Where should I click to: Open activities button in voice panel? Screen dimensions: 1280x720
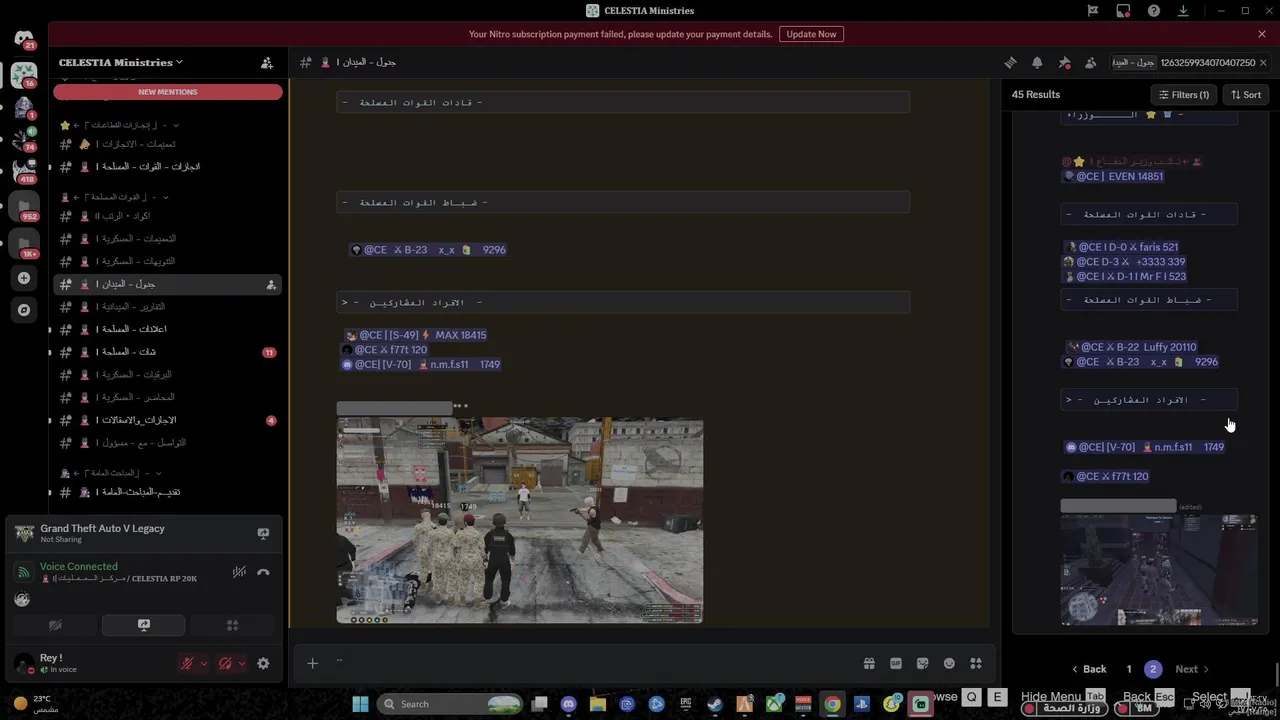[x=232, y=625]
